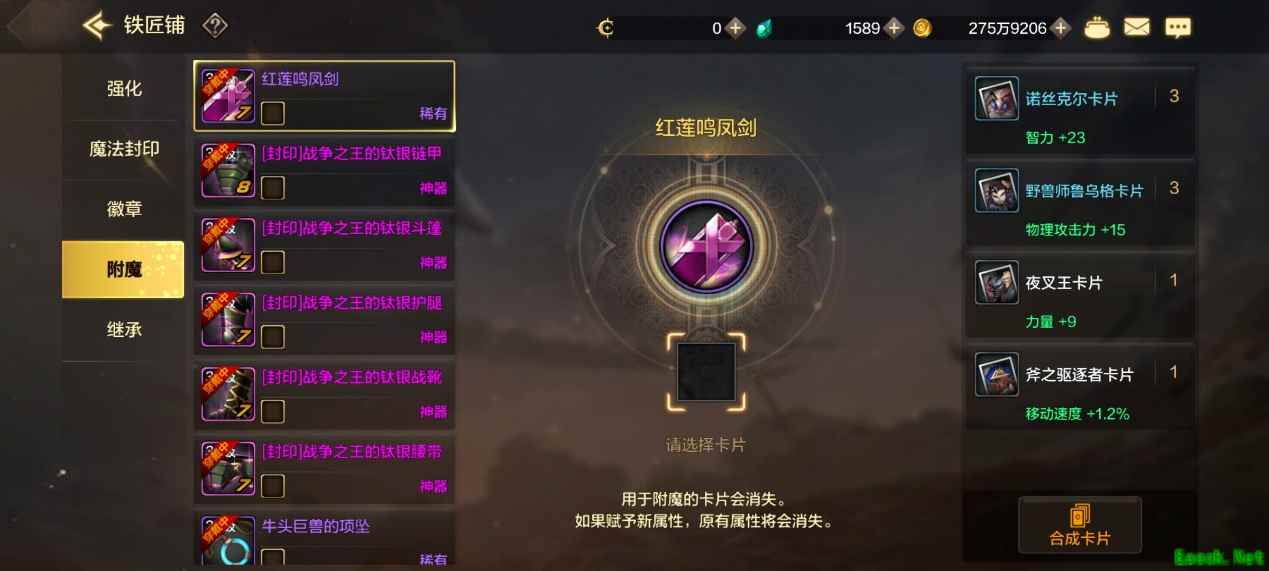This screenshot has width=1269, height=571.
Task: Click the 合成卡片 button
Action: pos(1079,526)
